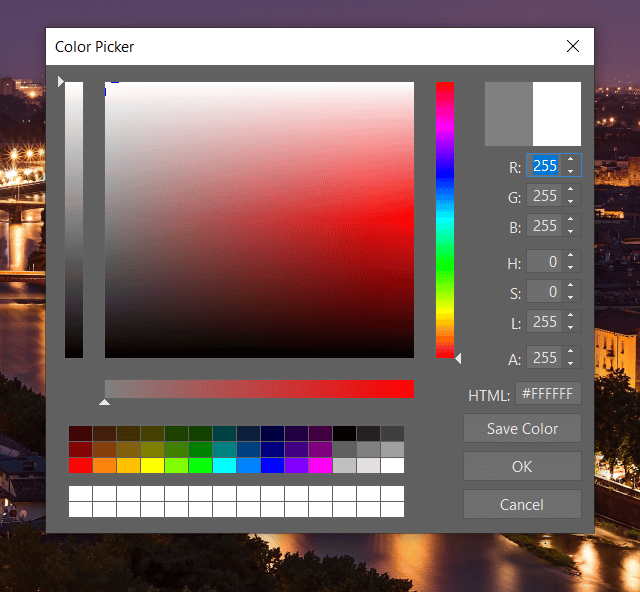The image size is (640, 592).
Task: Click the luminance slider triangle marker
Action: point(61,81)
